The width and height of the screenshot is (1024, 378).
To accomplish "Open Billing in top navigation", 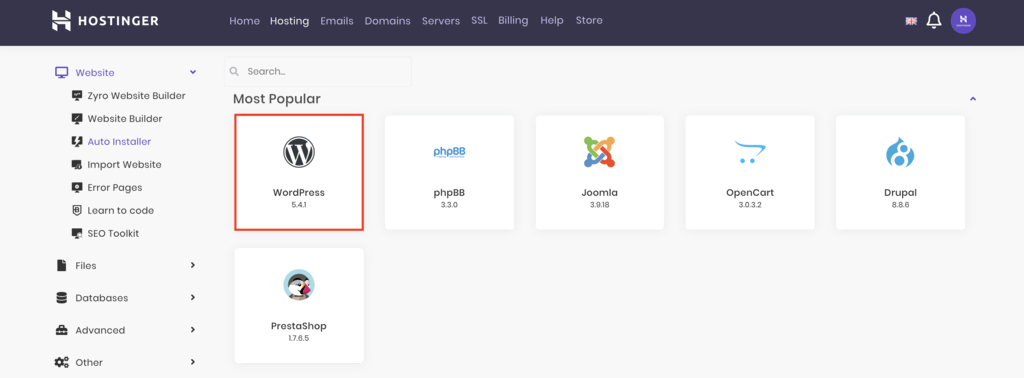I will click(513, 21).
